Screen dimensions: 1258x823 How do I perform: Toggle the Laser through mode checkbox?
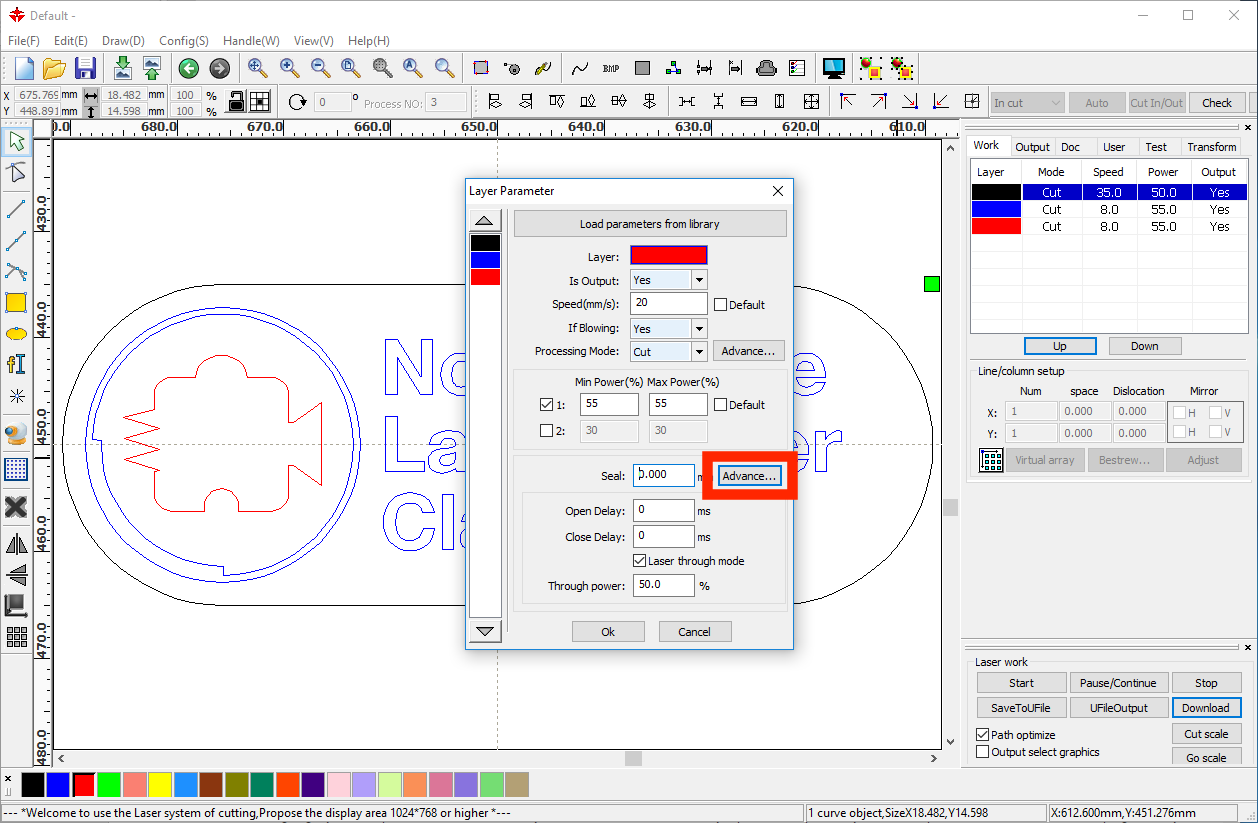tap(640, 561)
